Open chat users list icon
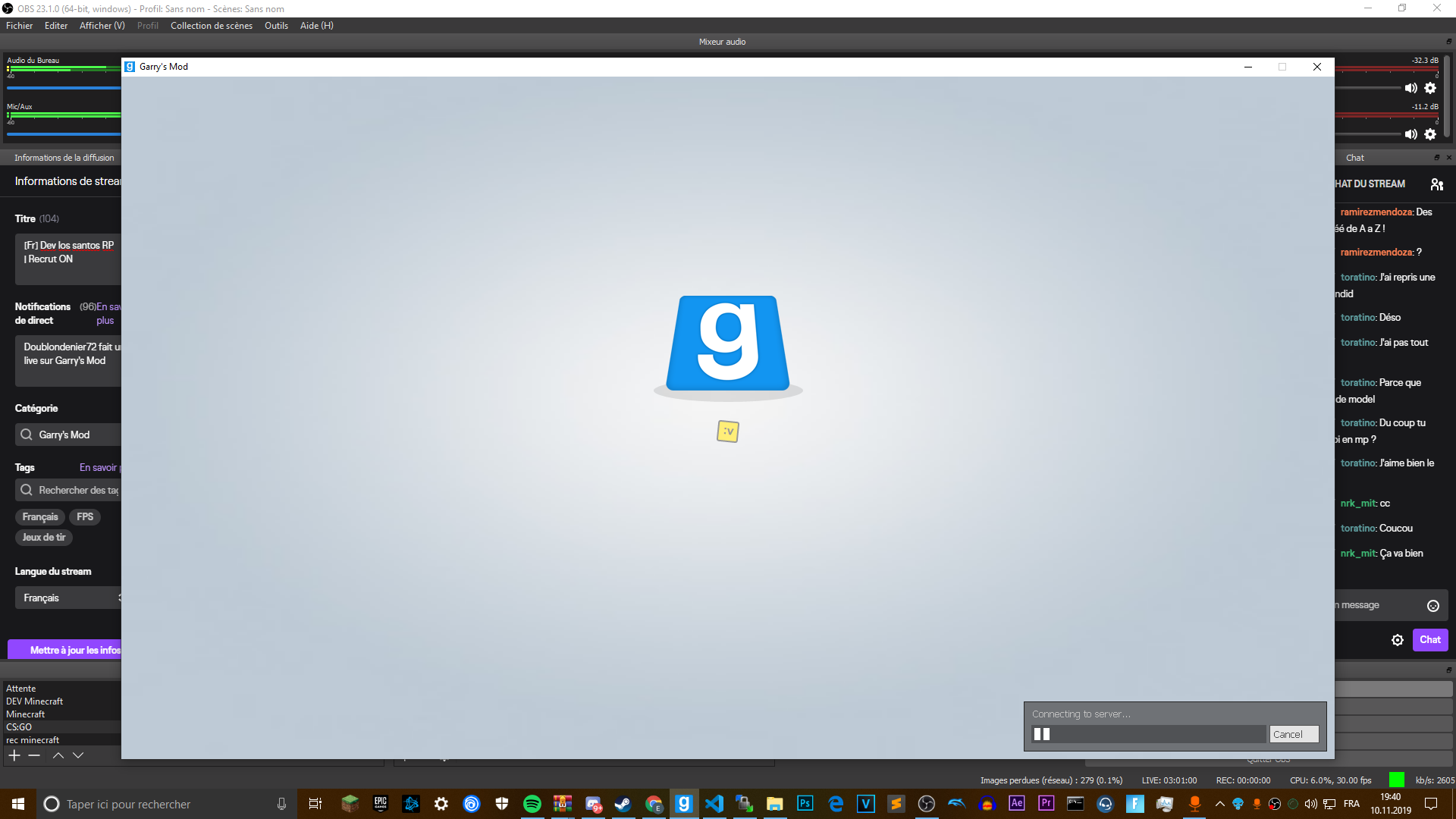The height and width of the screenshot is (819, 1456). pyautogui.click(x=1437, y=184)
